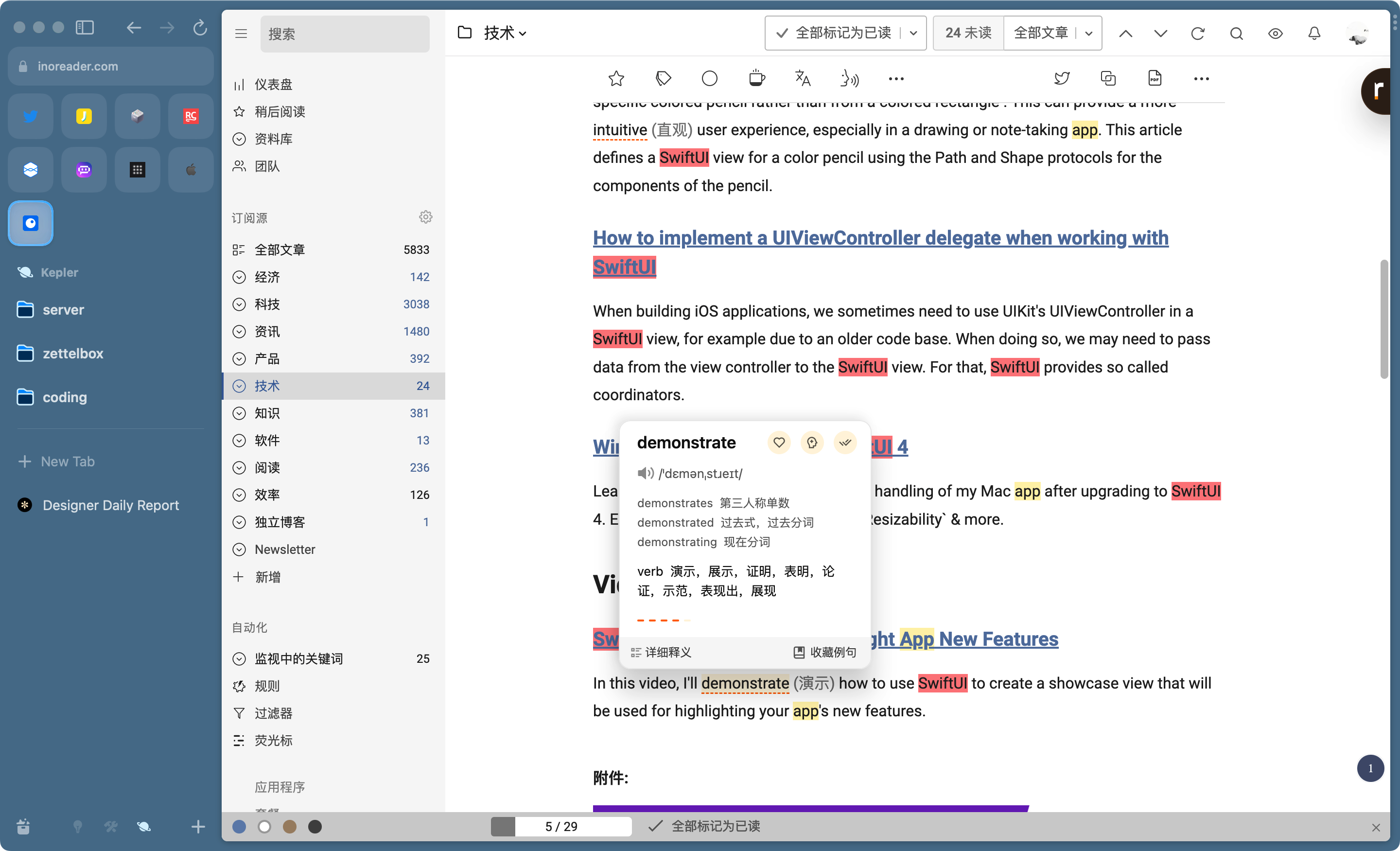This screenshot has width=1400, height=851.
Task: Expand the 软件 folder
Action: pyautogui.click(x=239, y=441)
